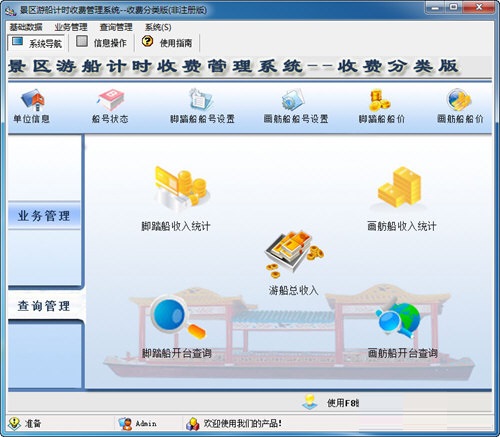Open the 业务管理 menu
500x437 pixels.
click(71, 27)
